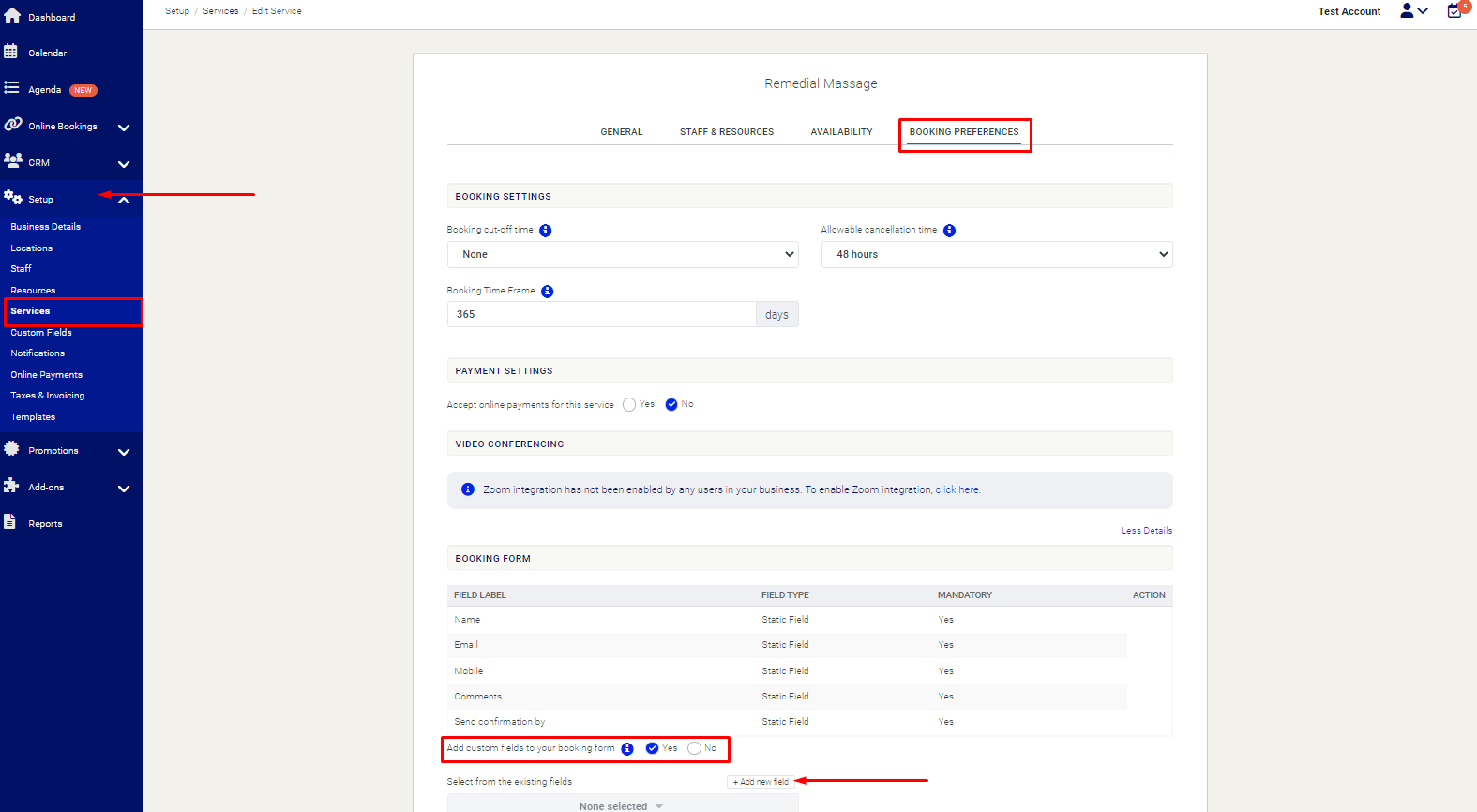This screenshot has height=812, width=1477.
Task: Open the Calendar icon in sidebar
Action: click(11, 52)
